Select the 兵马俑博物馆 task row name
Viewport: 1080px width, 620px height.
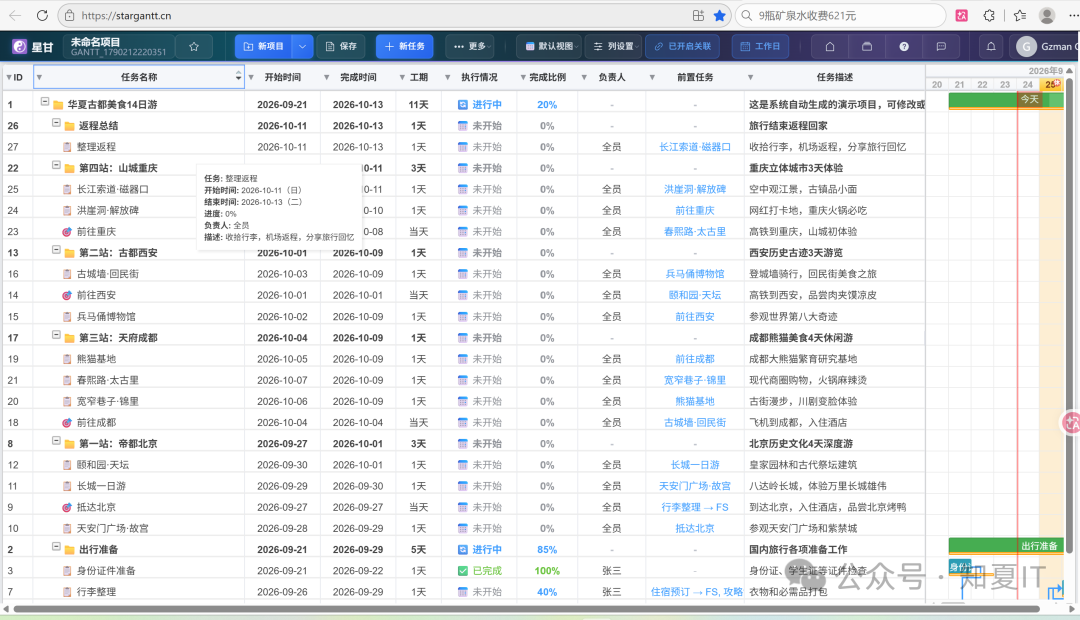coord(106,317)
